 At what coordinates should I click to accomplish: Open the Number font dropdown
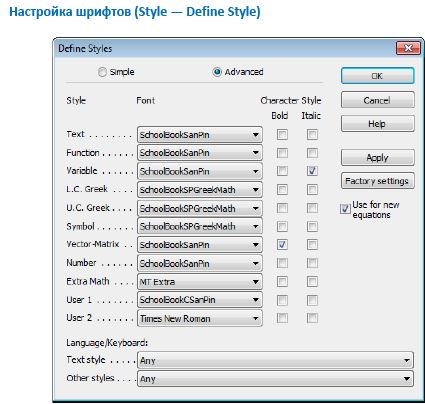pos(200,263)
